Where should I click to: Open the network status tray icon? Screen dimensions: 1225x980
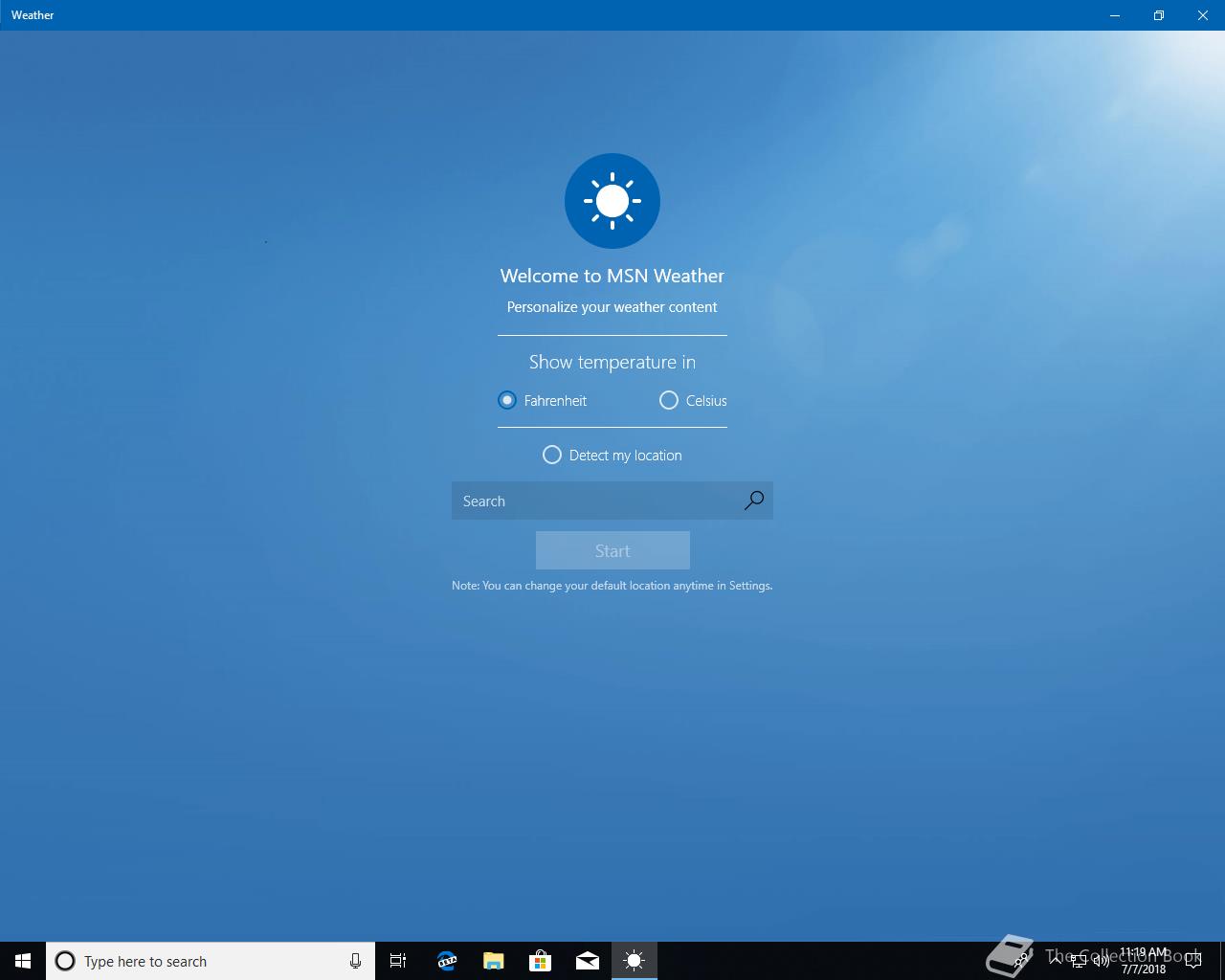[x=1078, y=961]
